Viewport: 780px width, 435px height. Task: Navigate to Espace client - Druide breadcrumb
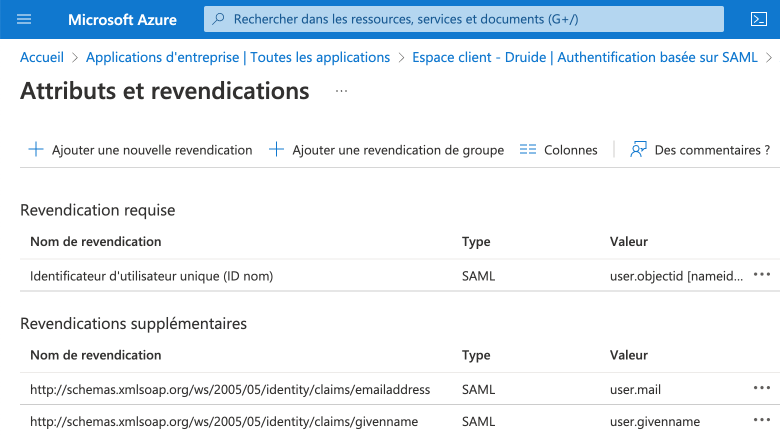[x=585, y=57]
